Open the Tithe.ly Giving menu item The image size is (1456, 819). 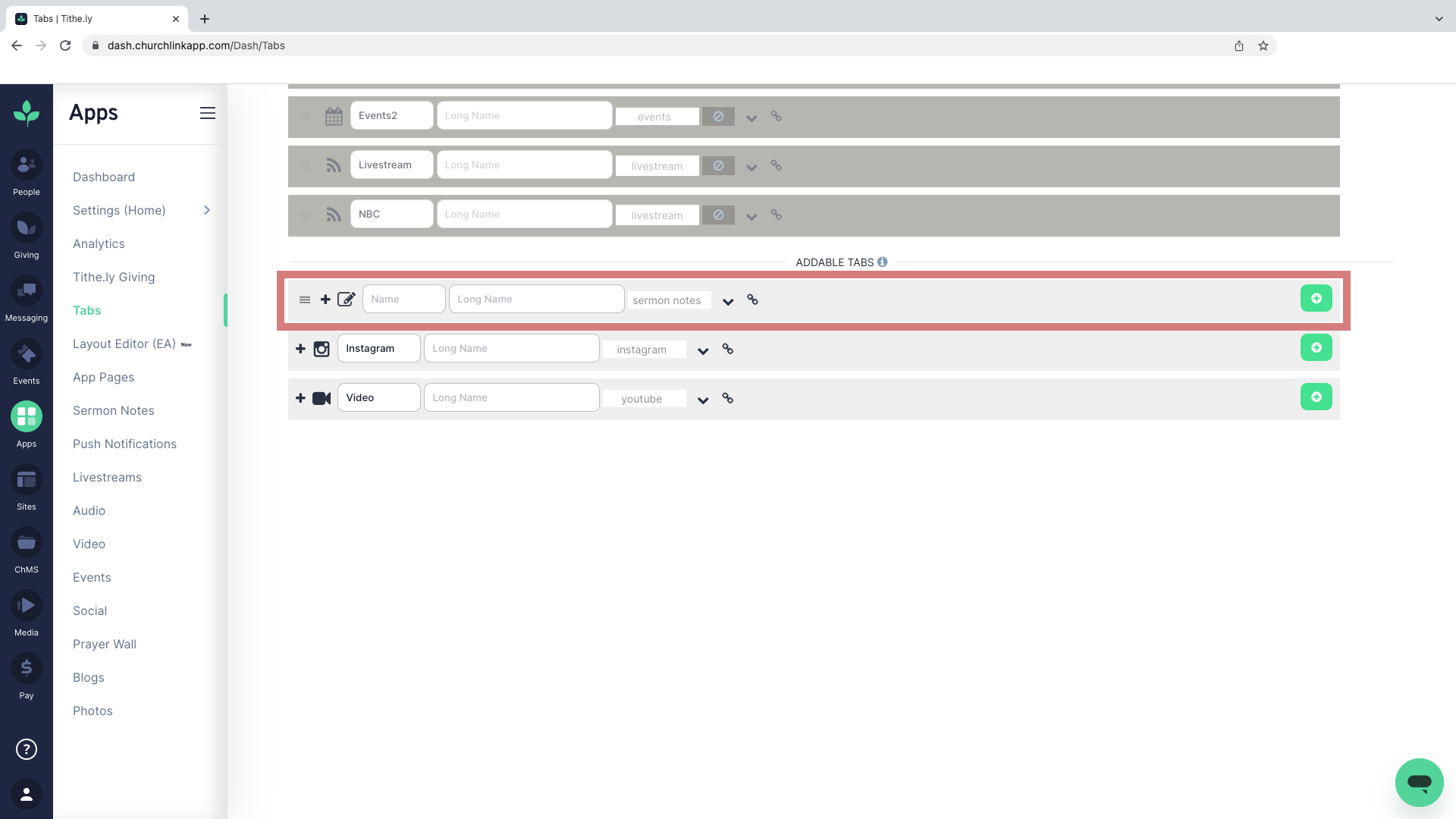coord(114,277)
